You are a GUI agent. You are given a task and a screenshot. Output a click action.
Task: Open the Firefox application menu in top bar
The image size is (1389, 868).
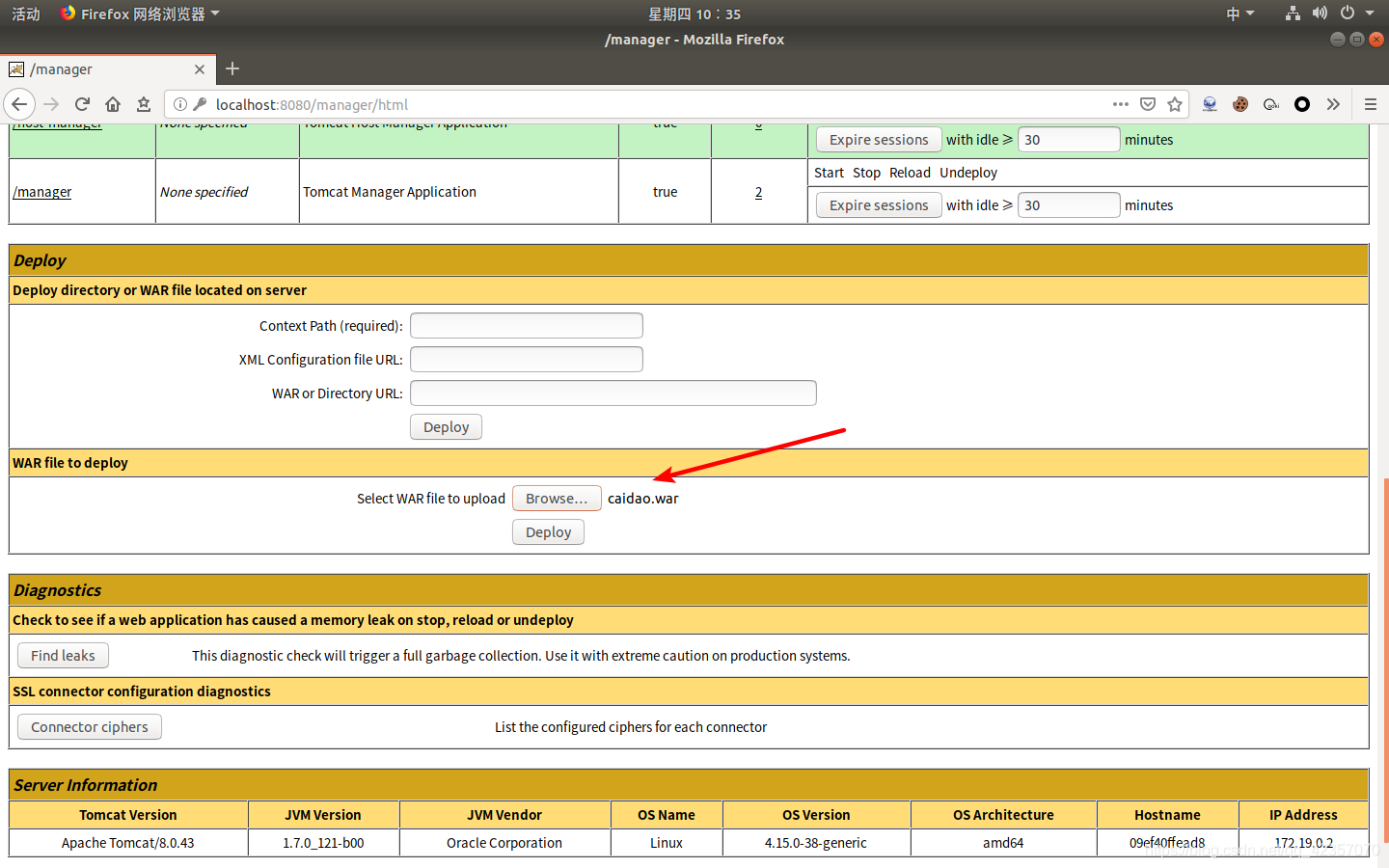[x=140, y=14]
